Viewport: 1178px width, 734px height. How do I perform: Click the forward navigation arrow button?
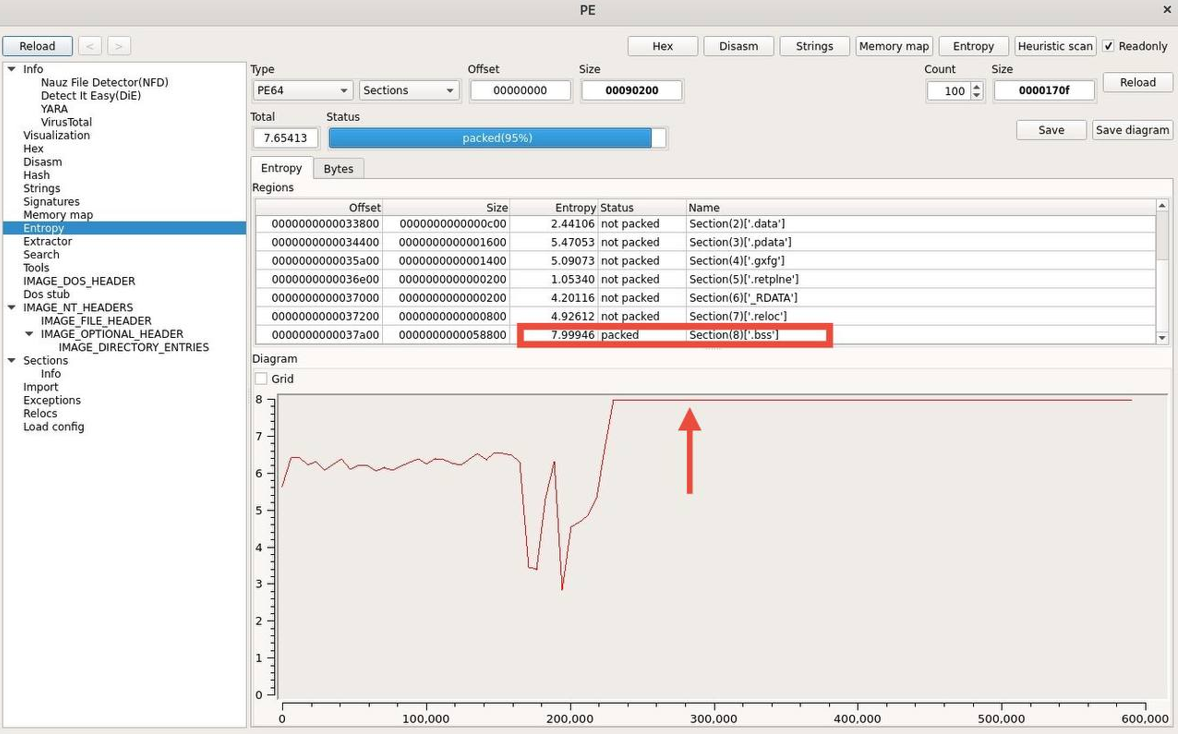tap(119, 46)
